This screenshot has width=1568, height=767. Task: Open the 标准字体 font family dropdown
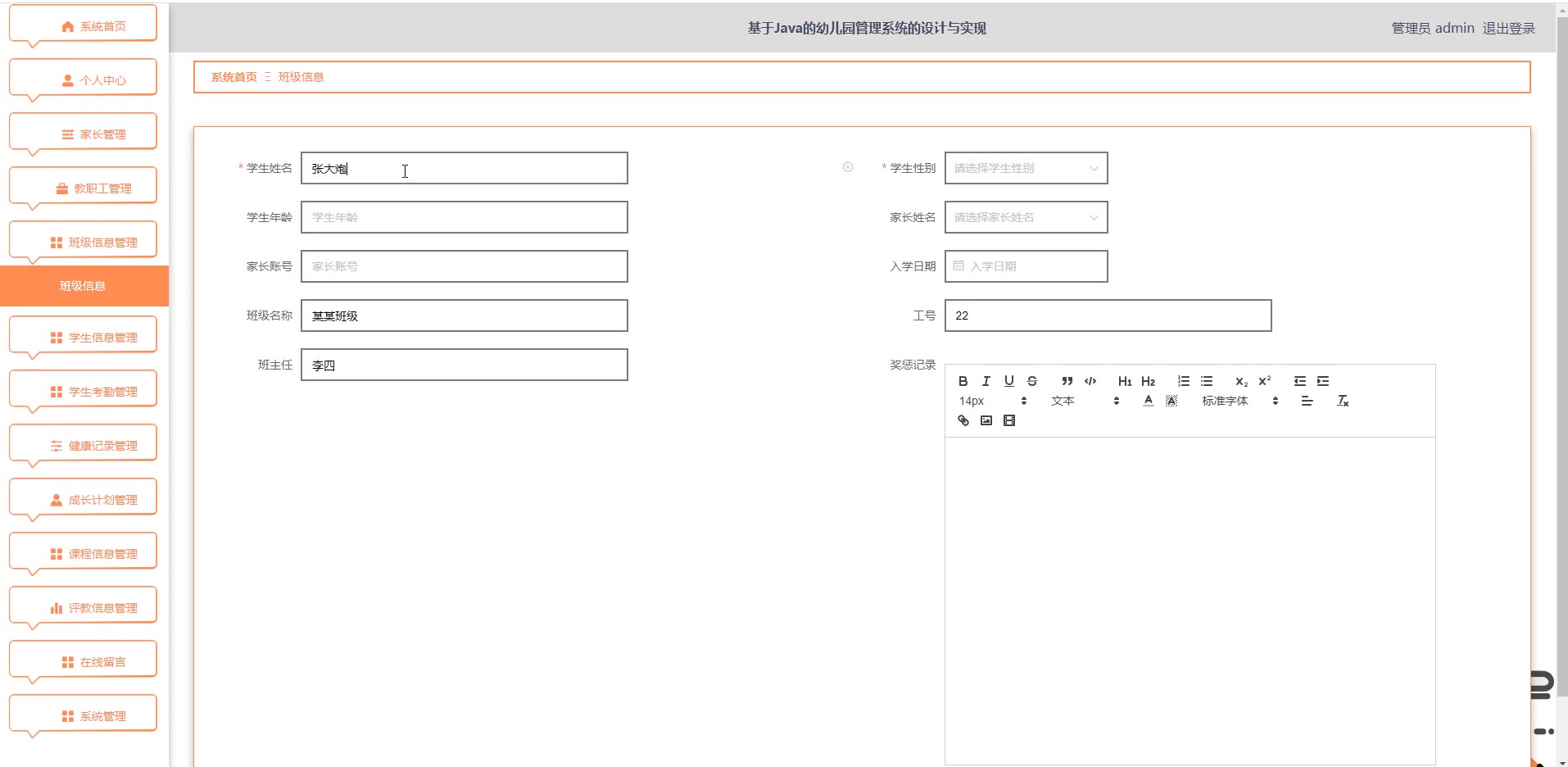tap(1240, 401)
